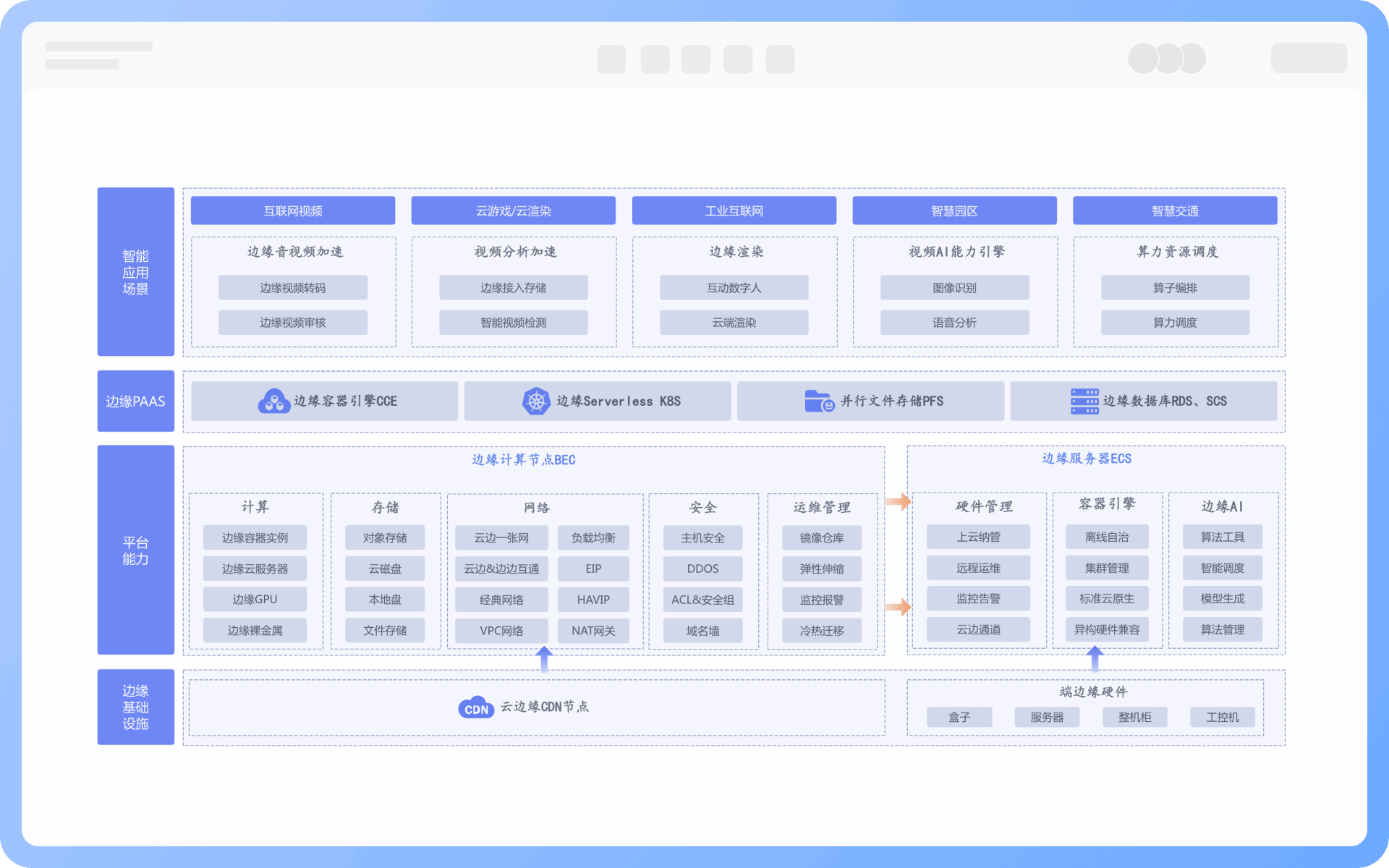Select 镜像仓库 under 运维管理

coord(821,537)
